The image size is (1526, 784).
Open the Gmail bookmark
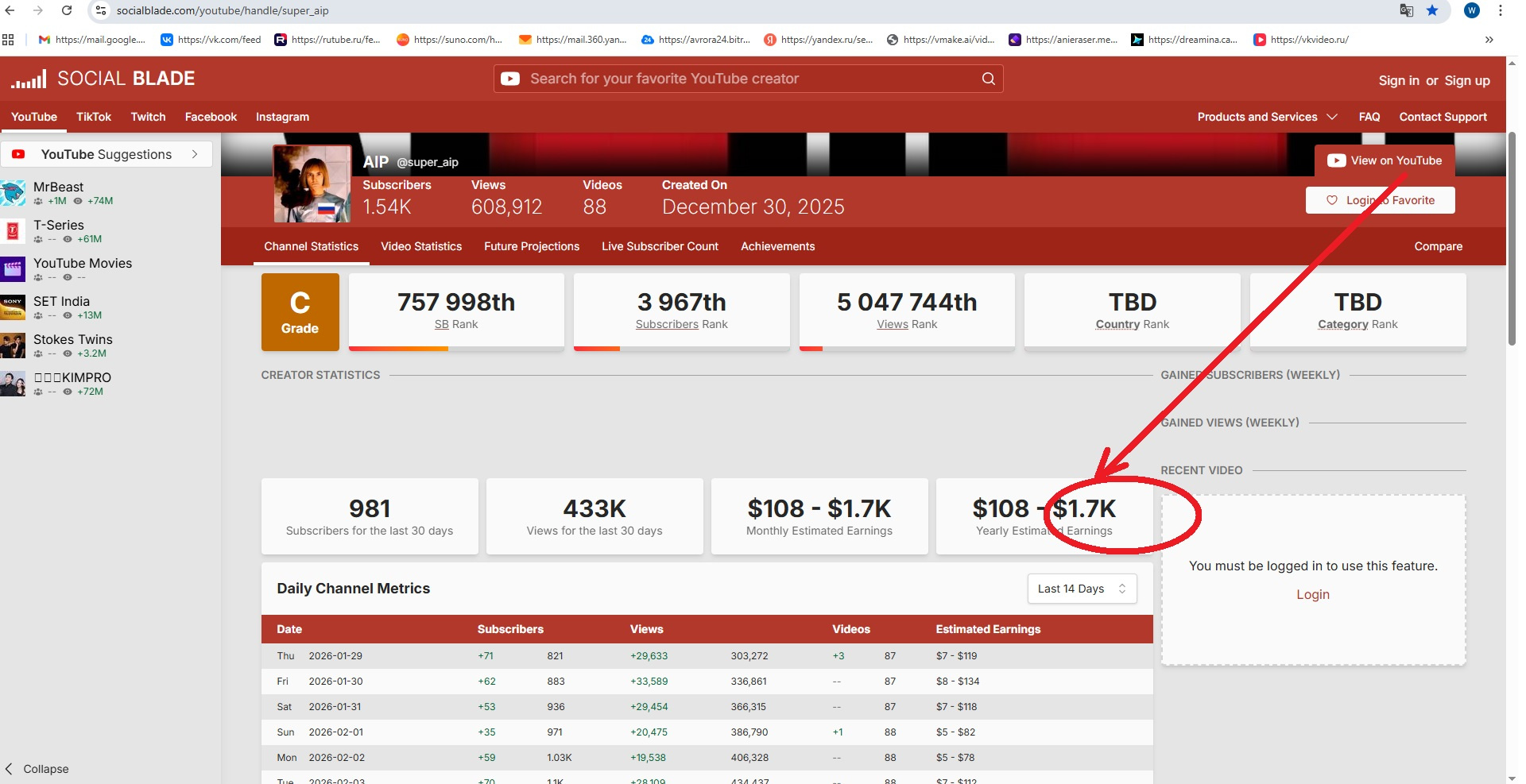92,40
